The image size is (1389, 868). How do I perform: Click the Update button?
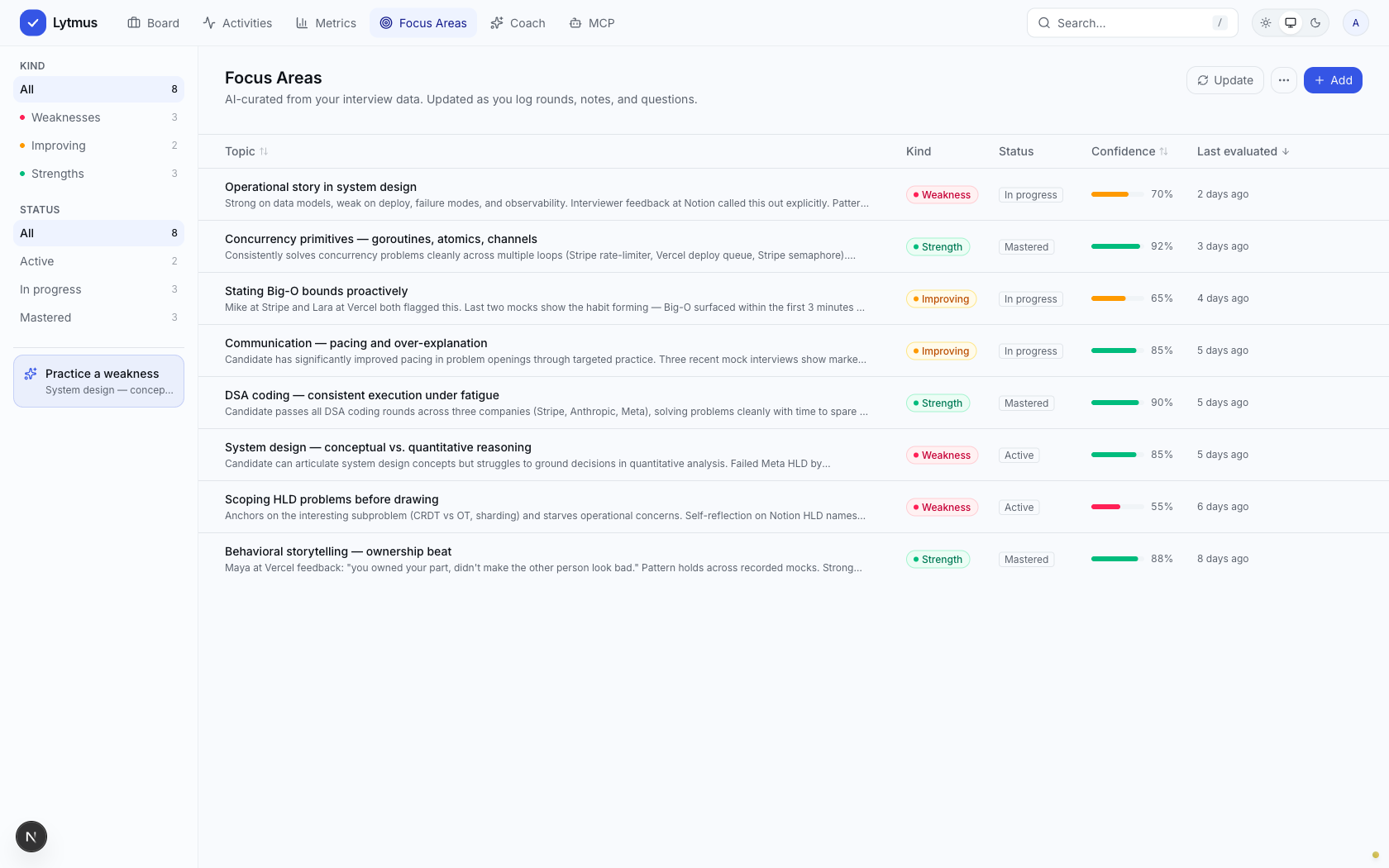point(1225,80)
